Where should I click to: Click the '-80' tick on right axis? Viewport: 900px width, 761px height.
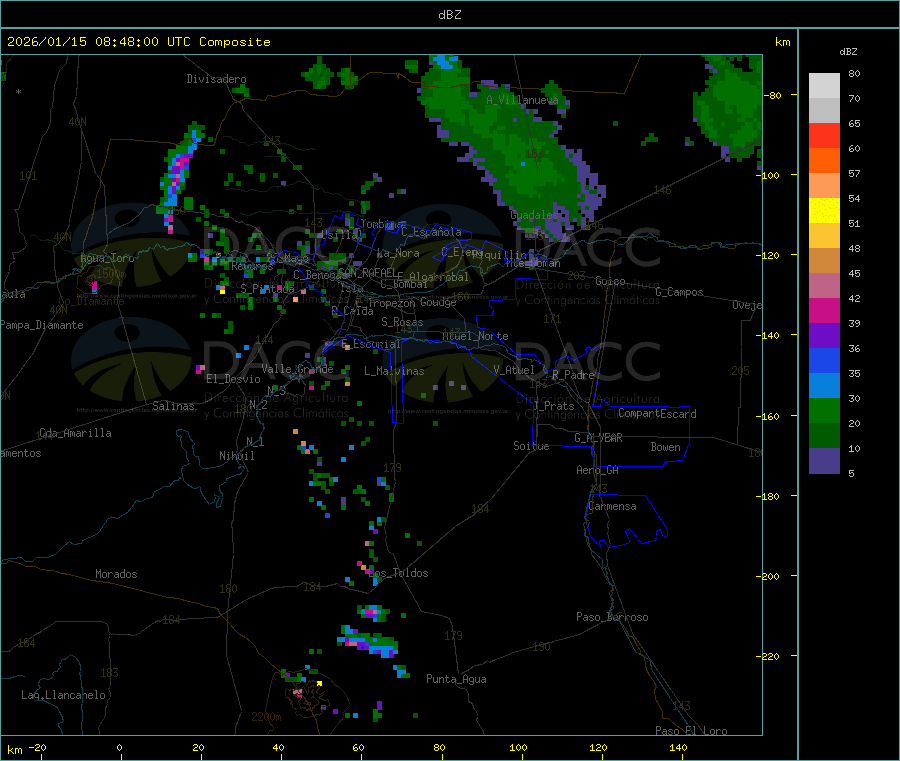(773, 95)
